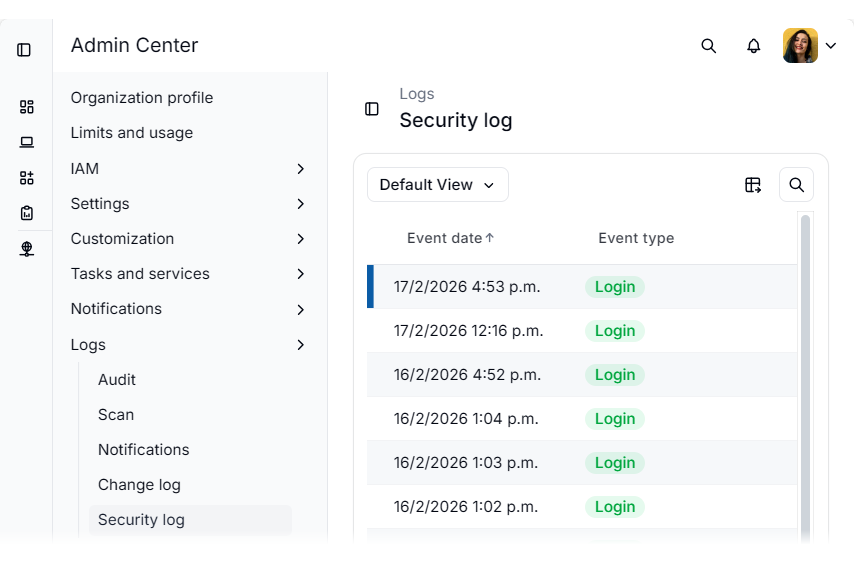This screenshot has width=854, height=561.
Task: Click the header search magnifier icon
Action: tap(709, 46)
